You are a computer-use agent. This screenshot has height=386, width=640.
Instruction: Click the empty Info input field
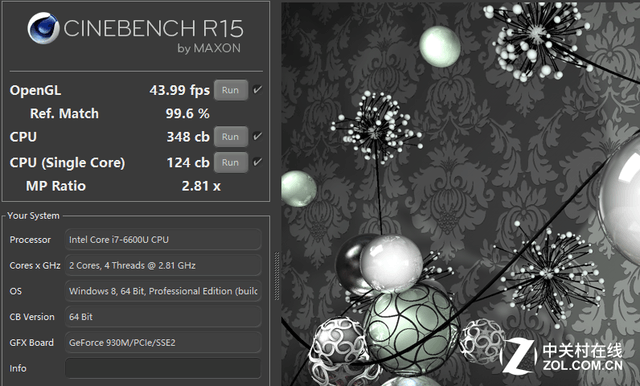point(163,368)
